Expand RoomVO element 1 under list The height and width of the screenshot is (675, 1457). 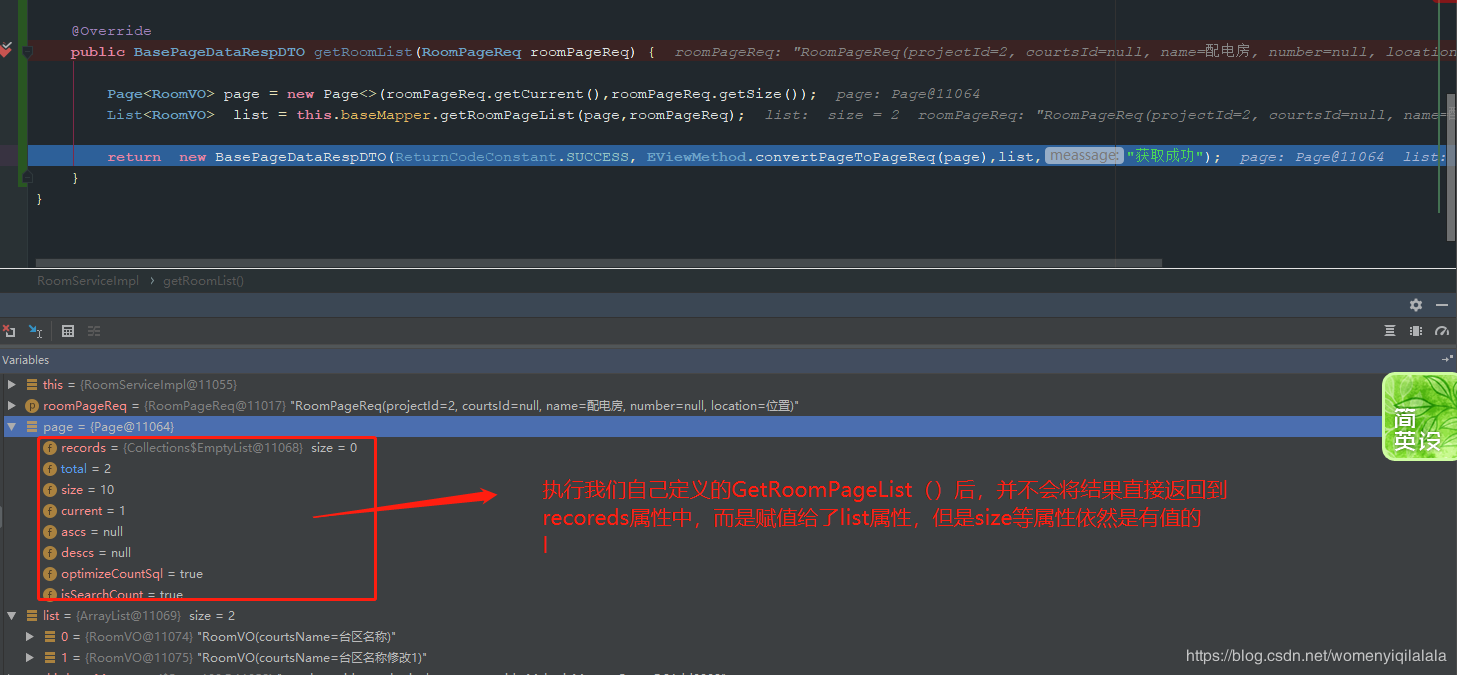point(29,657)
